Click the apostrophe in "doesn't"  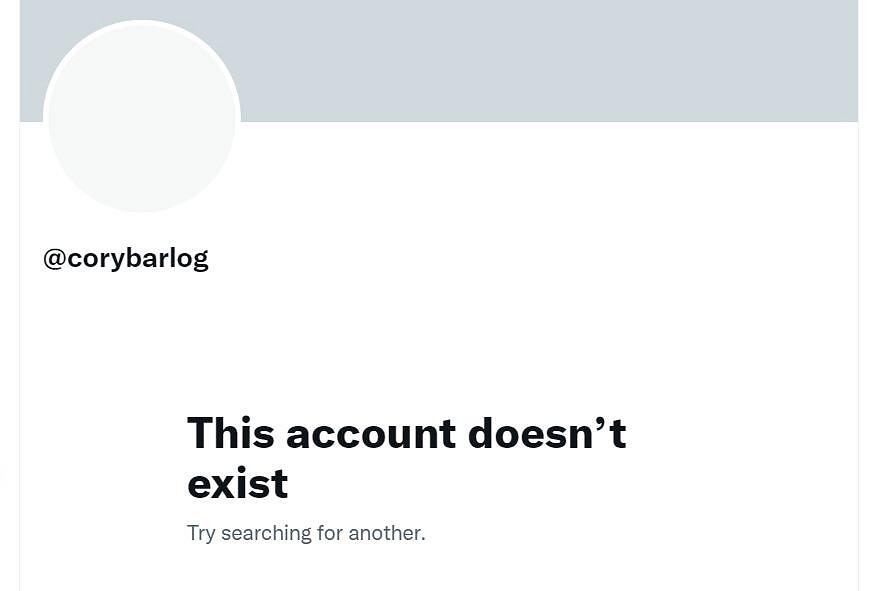coord(601,423)
